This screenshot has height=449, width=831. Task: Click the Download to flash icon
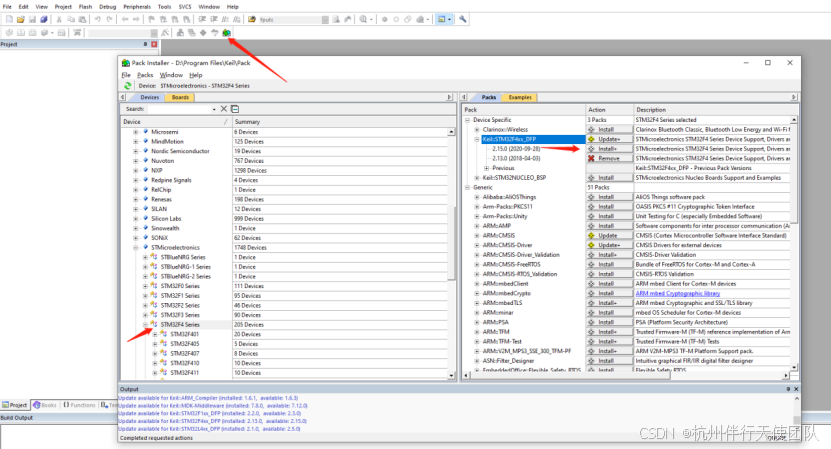point(77,33)
